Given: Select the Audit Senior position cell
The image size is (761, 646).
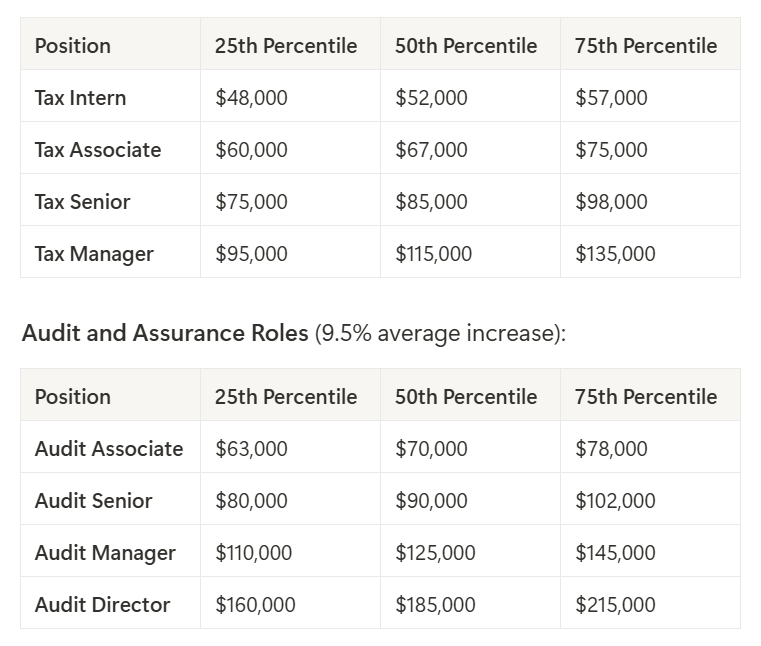Looking at the screenshot, I should click(x=93, y=501).
